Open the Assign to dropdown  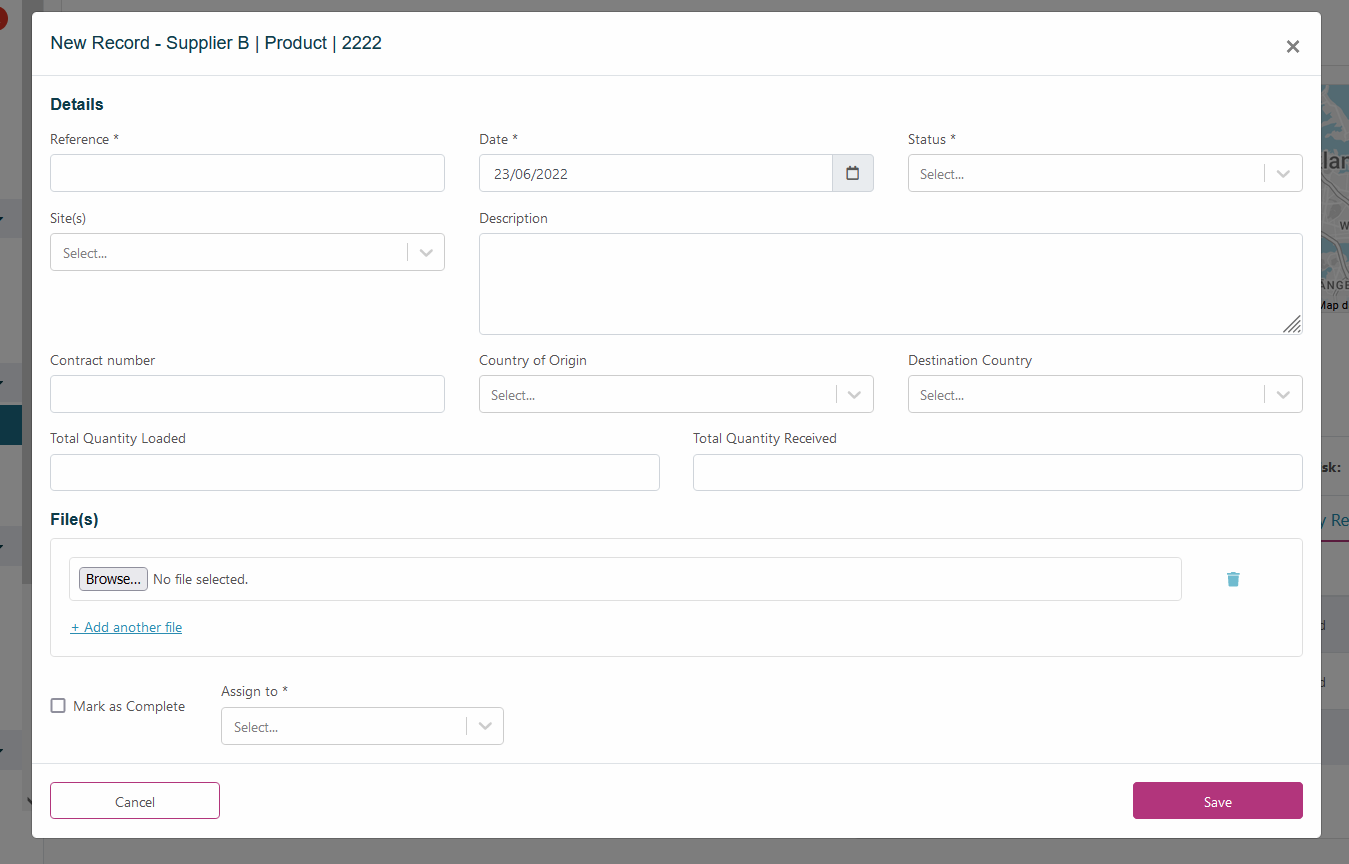click(x=361, y=727)
